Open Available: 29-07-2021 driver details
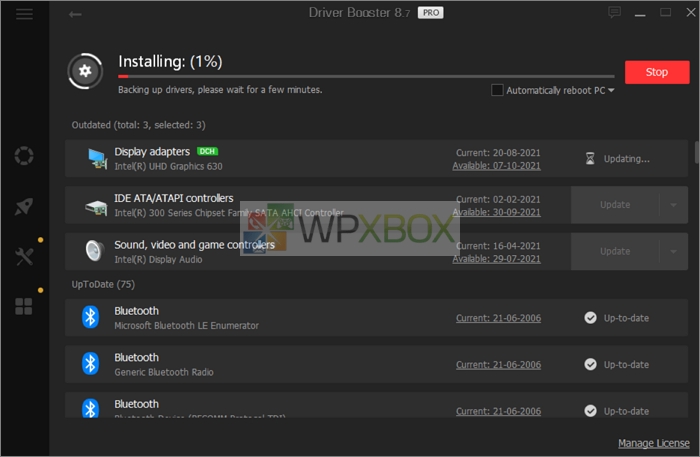700x457 pixels. 496,259
